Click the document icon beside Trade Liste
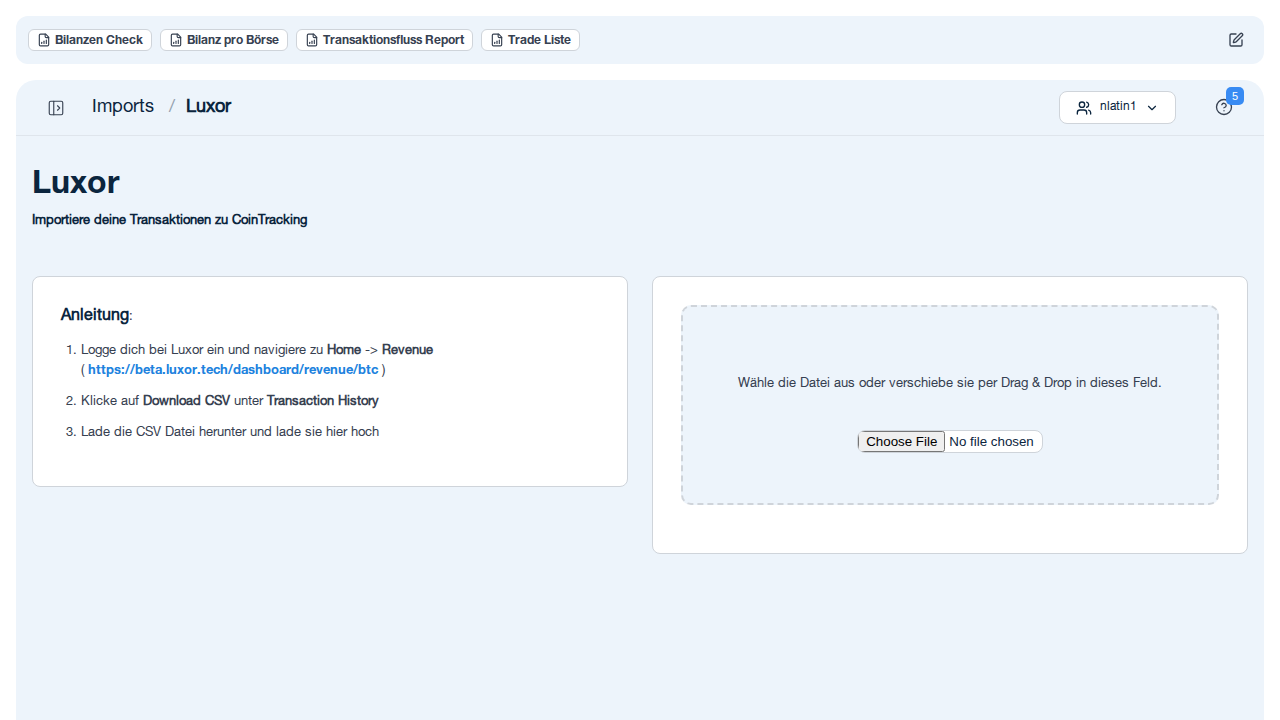 pos(496,40)
